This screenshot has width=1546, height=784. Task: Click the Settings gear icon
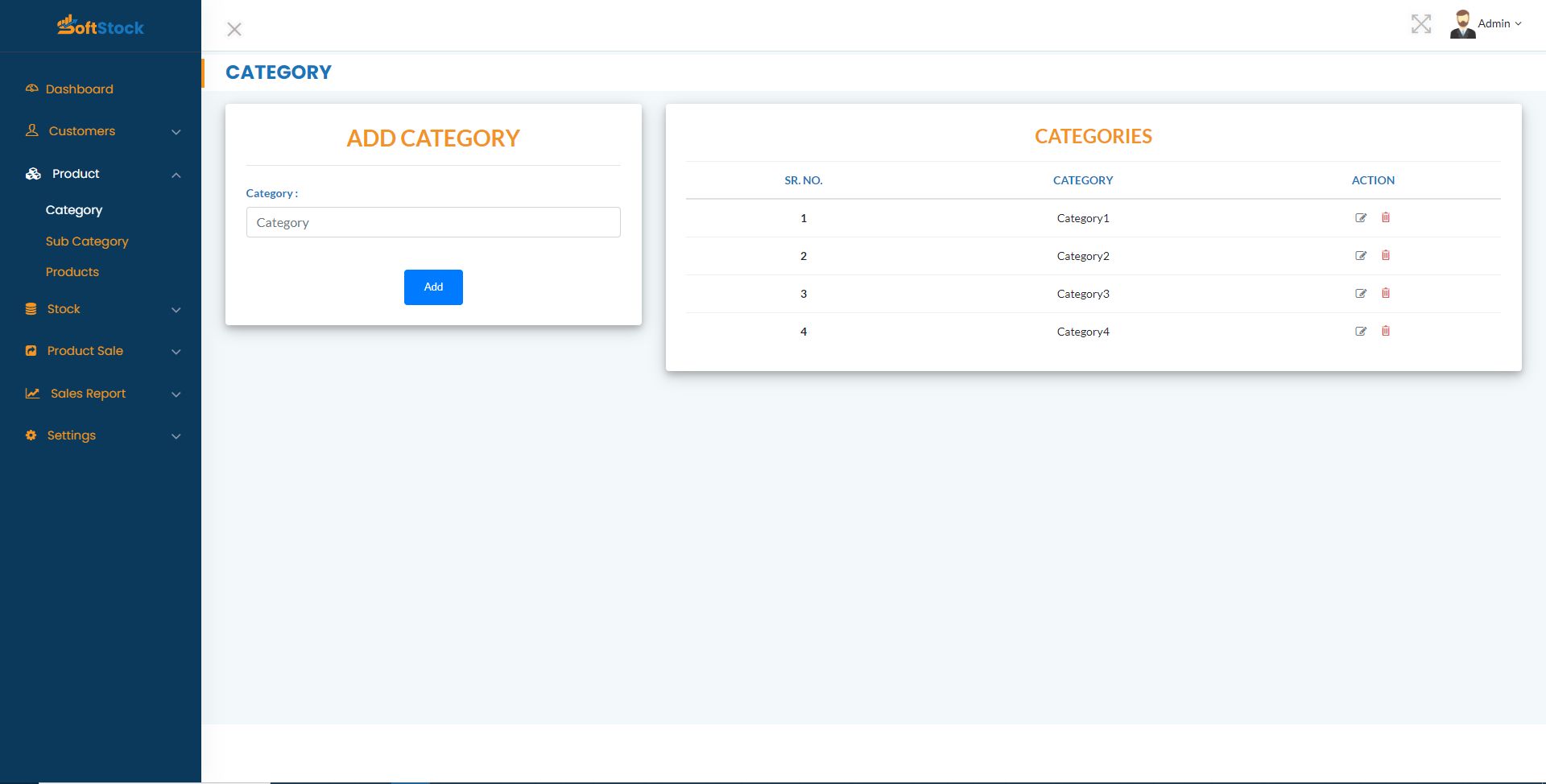31,435
